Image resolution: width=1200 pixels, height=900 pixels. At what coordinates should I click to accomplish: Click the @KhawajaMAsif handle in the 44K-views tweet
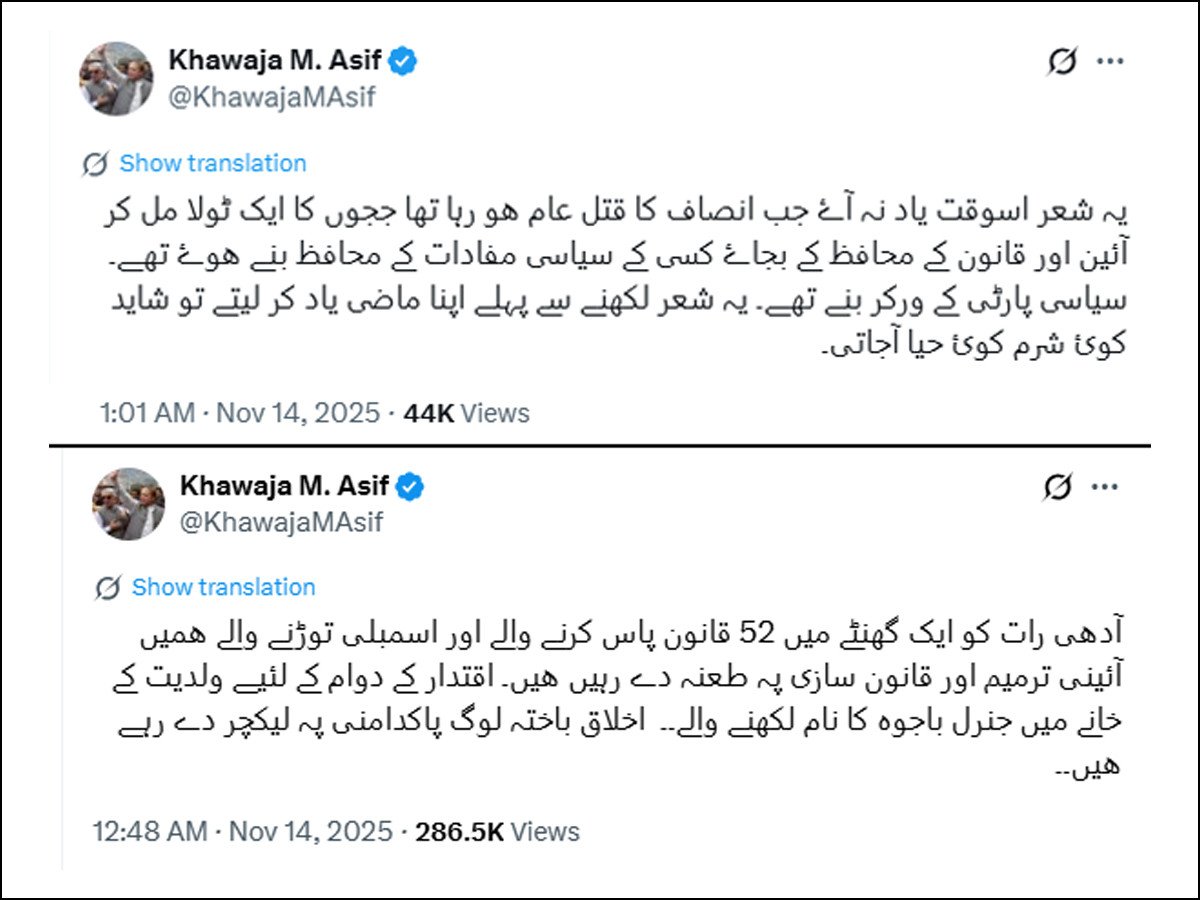point(272,97)
